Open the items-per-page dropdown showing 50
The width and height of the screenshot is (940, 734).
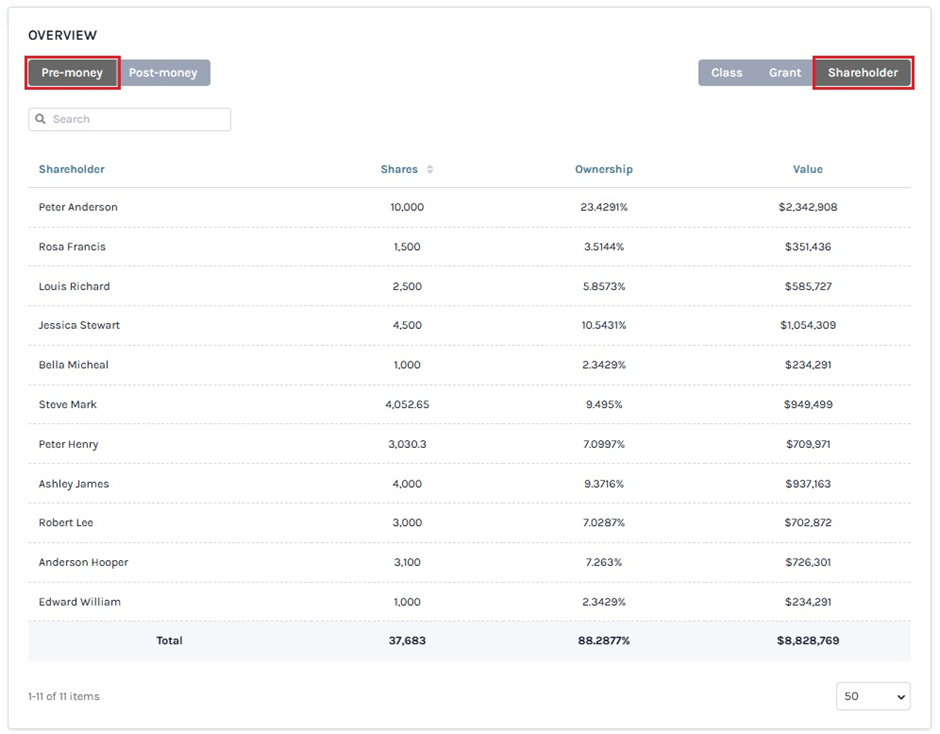click(x=872, y=696)
